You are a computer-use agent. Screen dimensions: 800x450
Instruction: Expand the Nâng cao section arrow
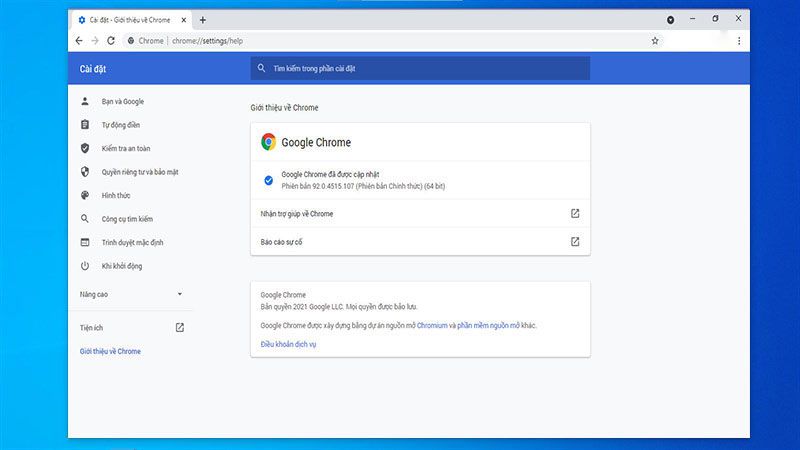click(x=180, y=294)
